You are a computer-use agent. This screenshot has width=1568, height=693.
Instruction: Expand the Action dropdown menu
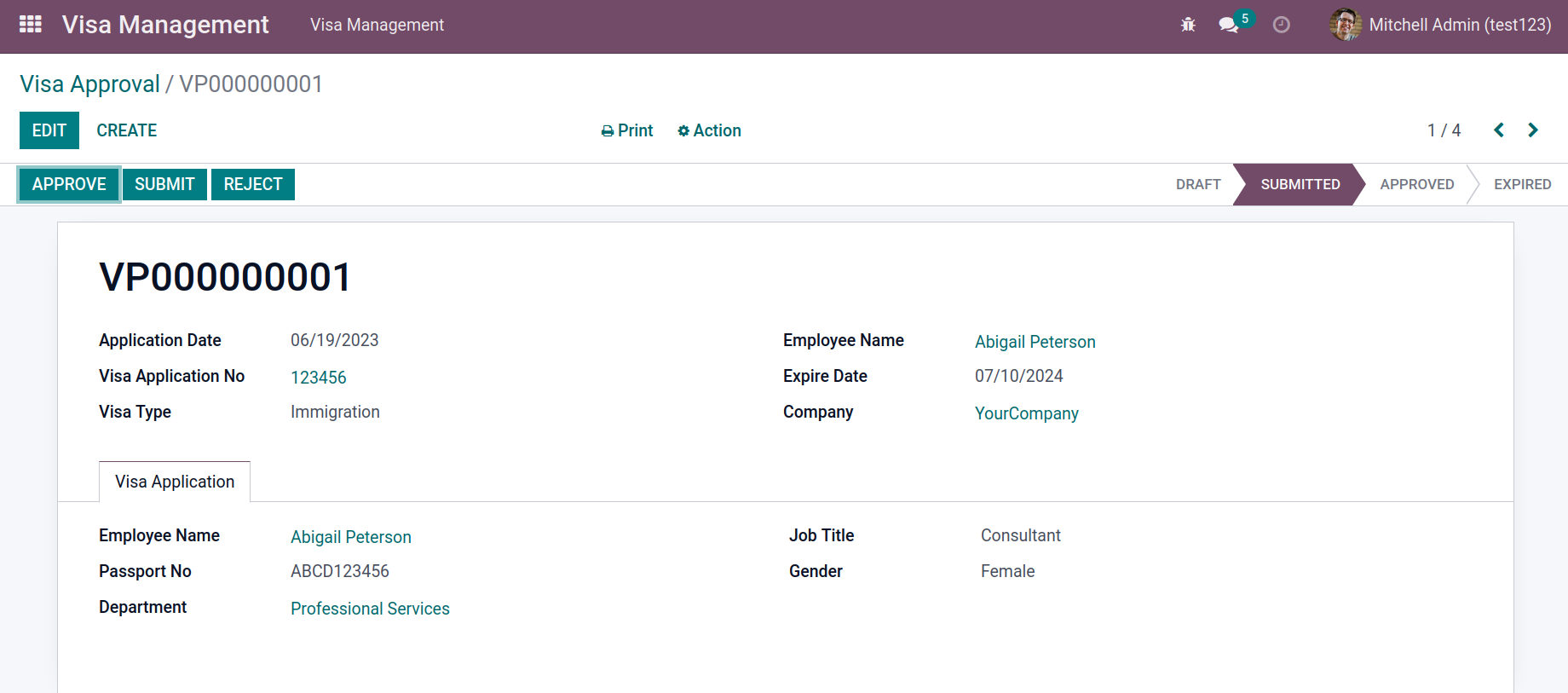pyautogui.click(x=709, y=130)
